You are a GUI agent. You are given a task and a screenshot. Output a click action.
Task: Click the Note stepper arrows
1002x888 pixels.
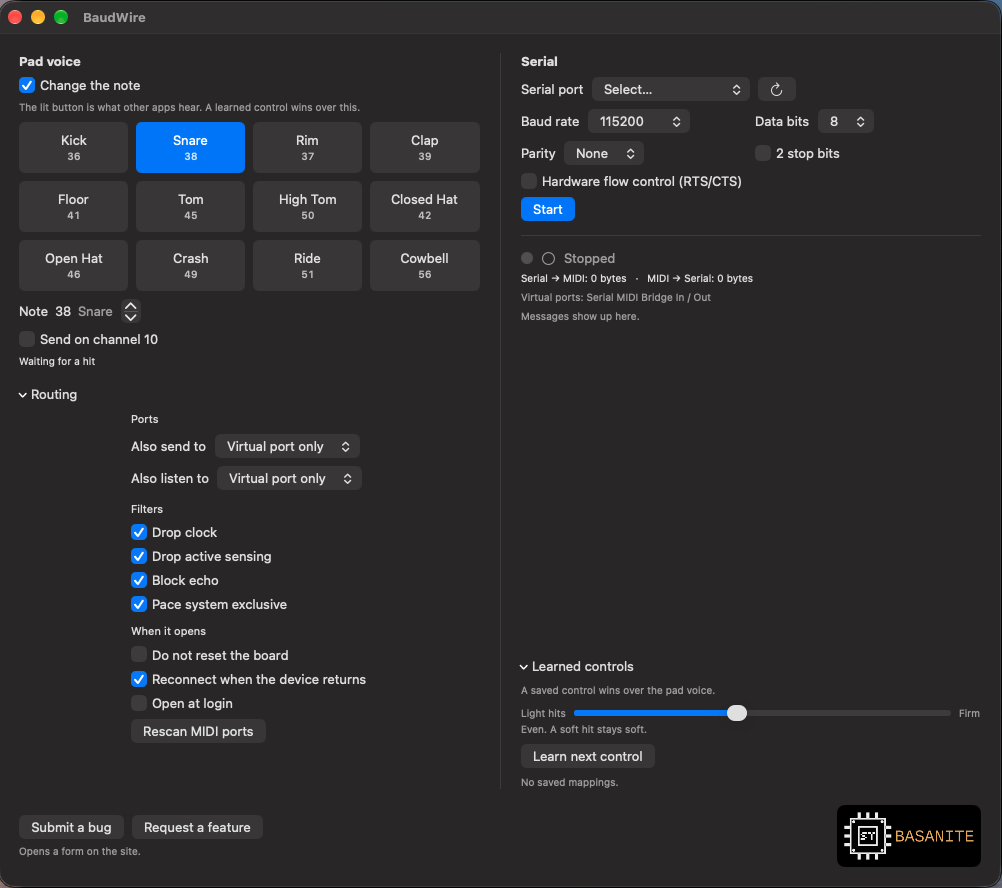coord(130,311)
